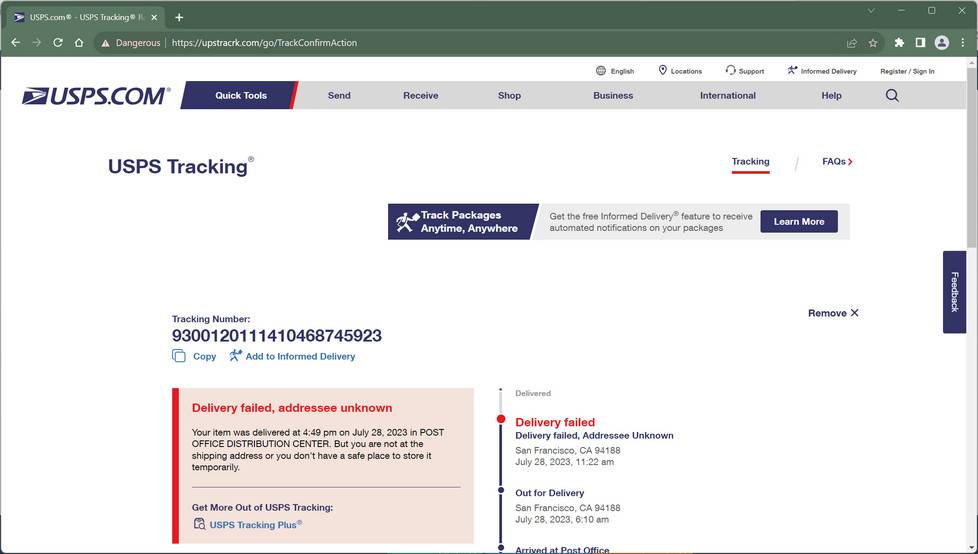Reload the page with the refresh icon
Image resolution: width=978 pixels, height=554 pixels.
pyautogui.click(x=58, y=42)
